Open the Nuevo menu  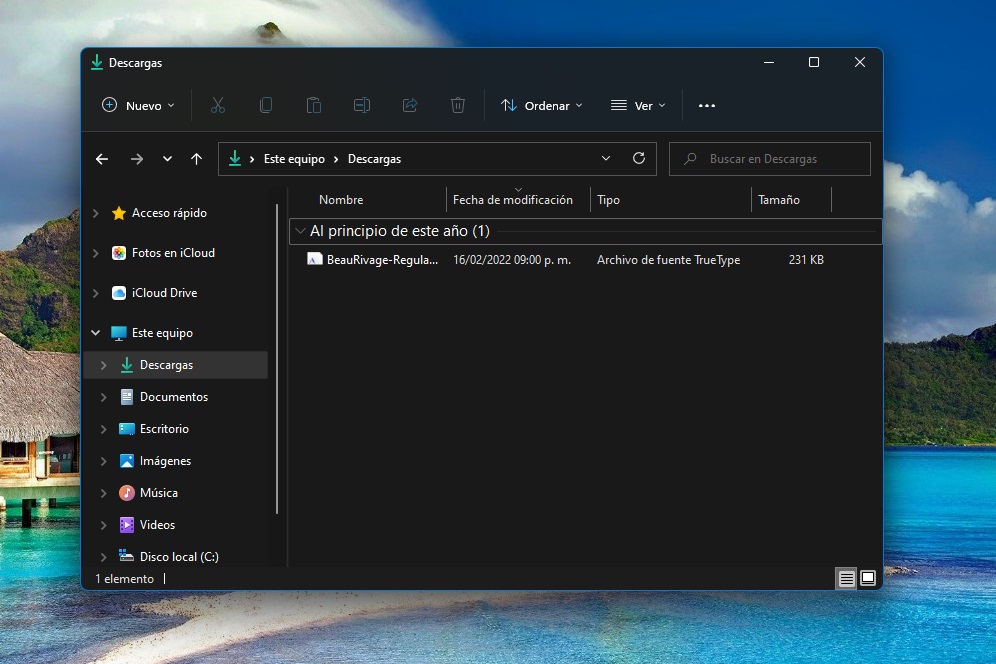tap(137, 105)
